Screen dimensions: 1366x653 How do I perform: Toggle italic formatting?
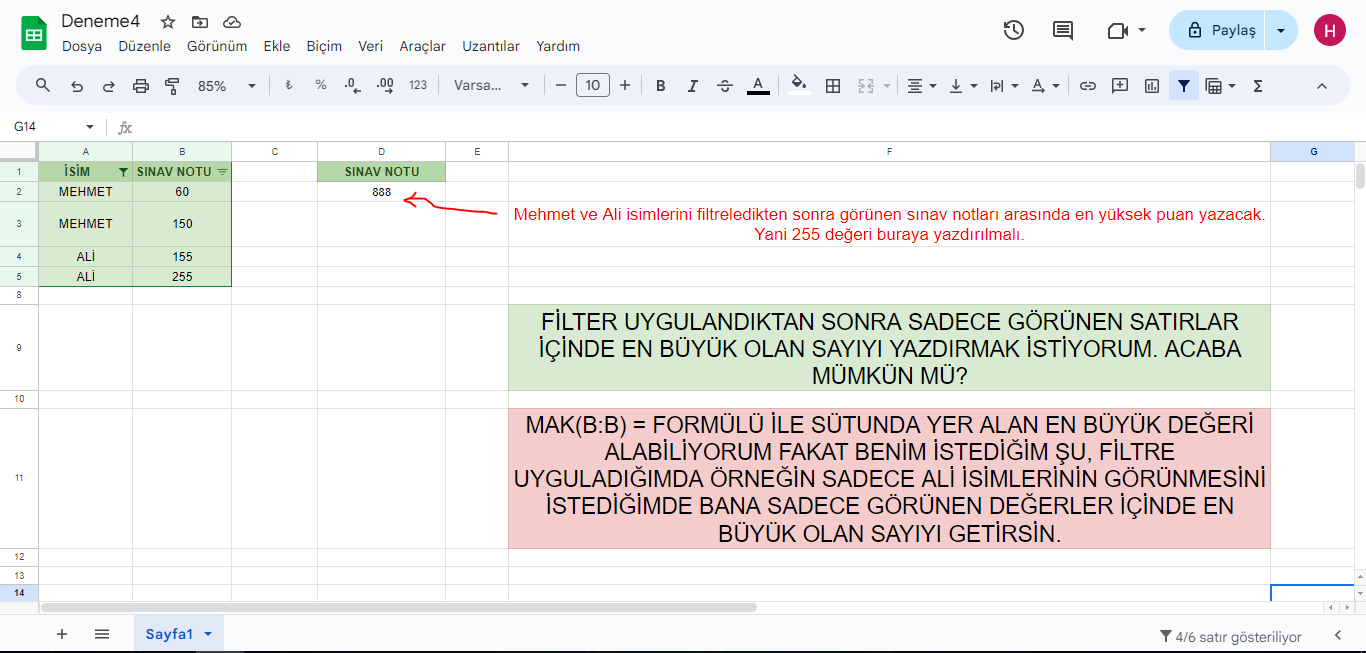pos(693,86)
